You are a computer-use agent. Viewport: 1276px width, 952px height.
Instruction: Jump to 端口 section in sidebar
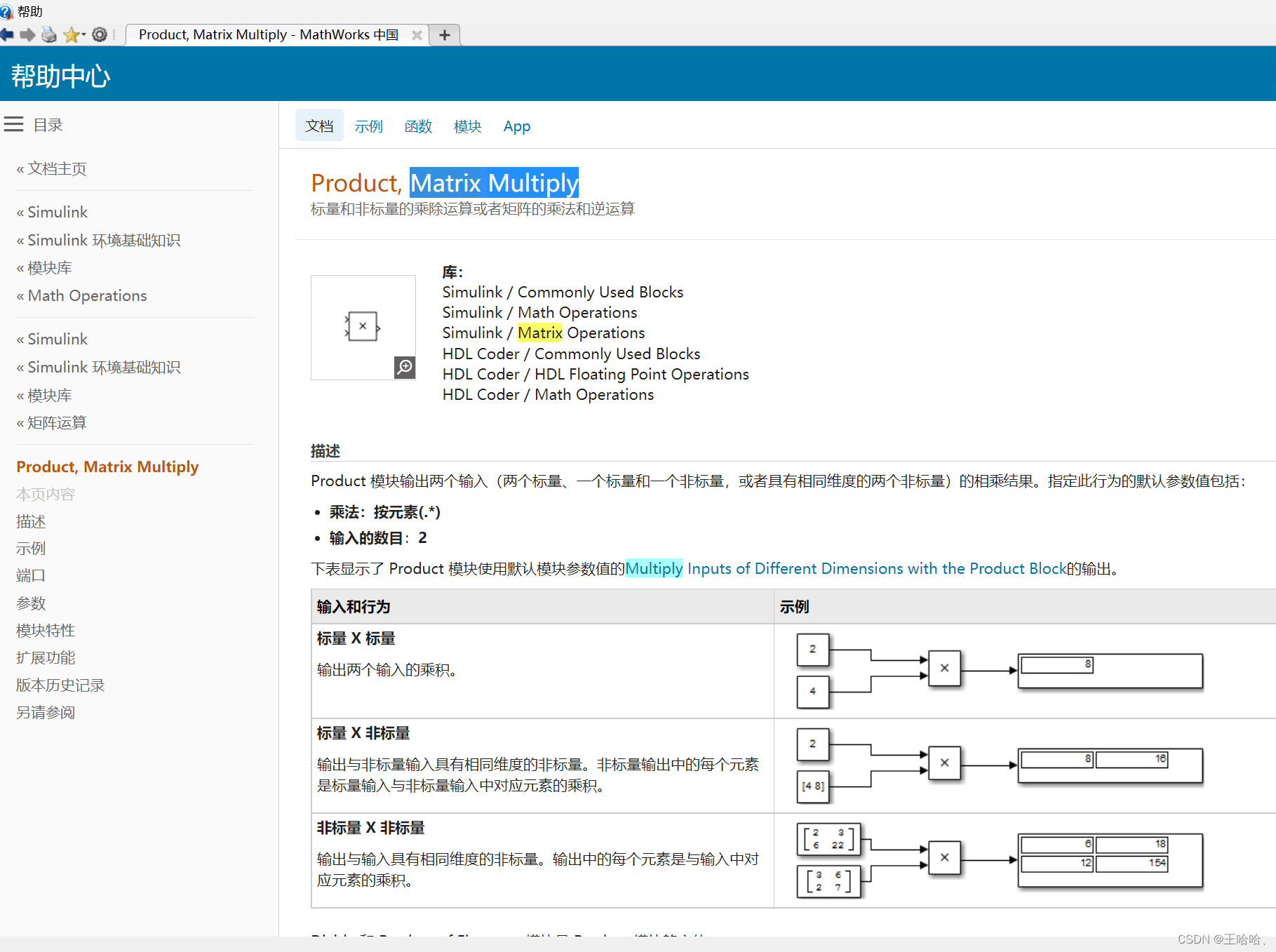click(x=31, y=576)
